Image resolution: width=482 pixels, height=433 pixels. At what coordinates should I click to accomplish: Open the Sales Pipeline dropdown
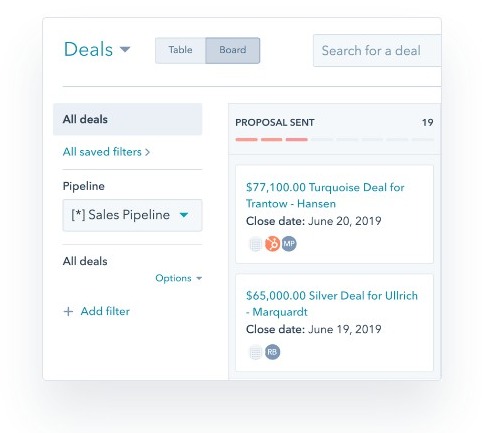[132, 215]
